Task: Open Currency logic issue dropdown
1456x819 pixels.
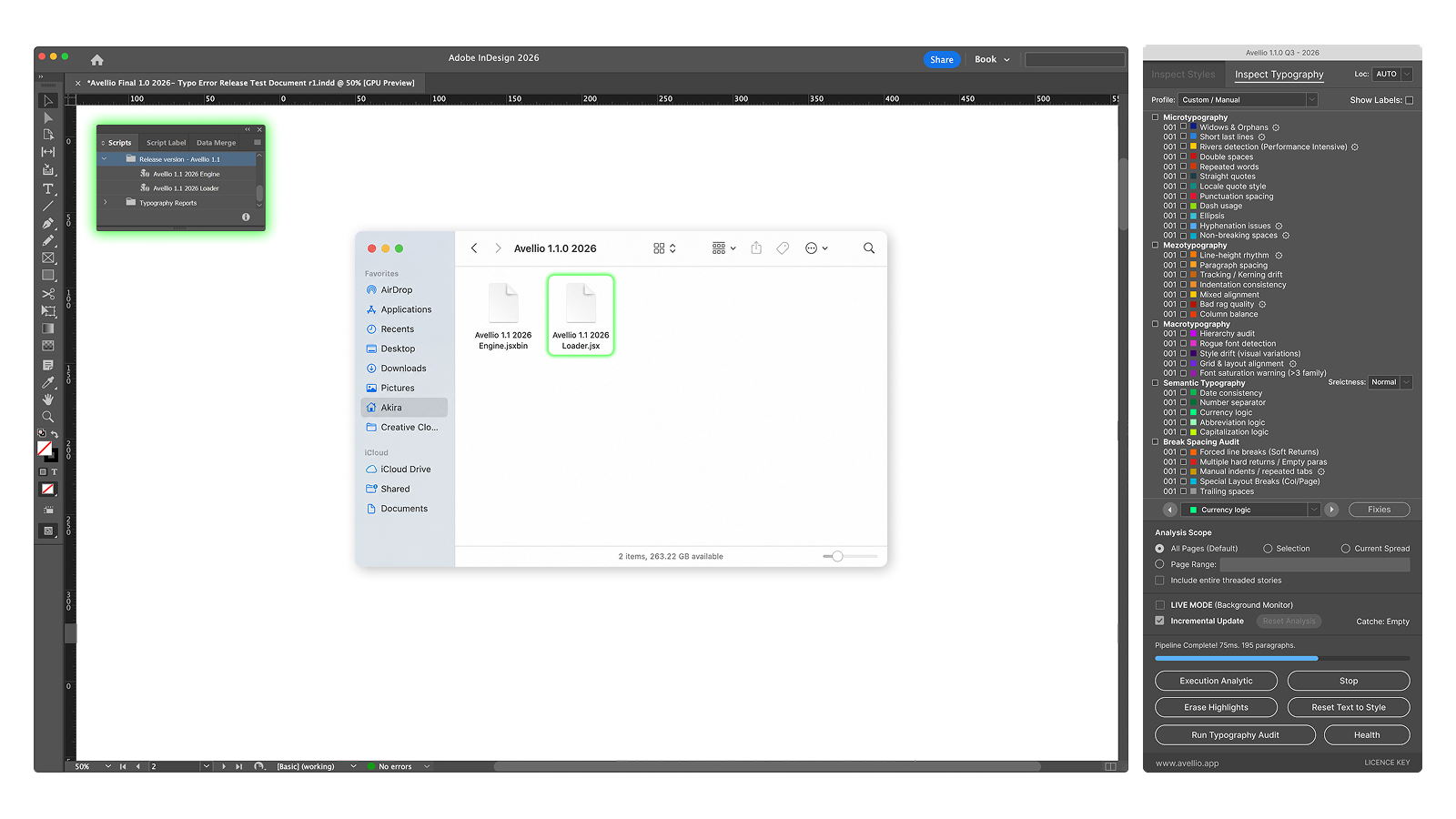Action: pyautogui.click(x=1249, y=510)
